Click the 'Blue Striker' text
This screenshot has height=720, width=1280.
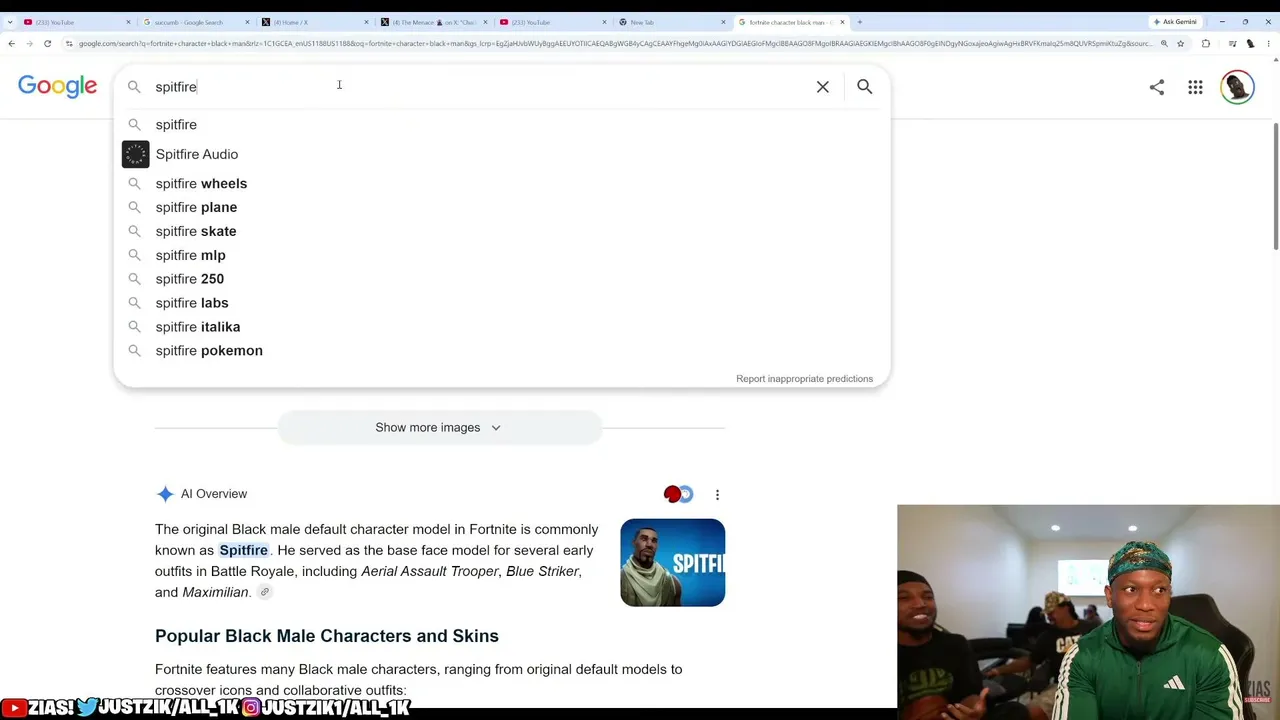point(542,571)
